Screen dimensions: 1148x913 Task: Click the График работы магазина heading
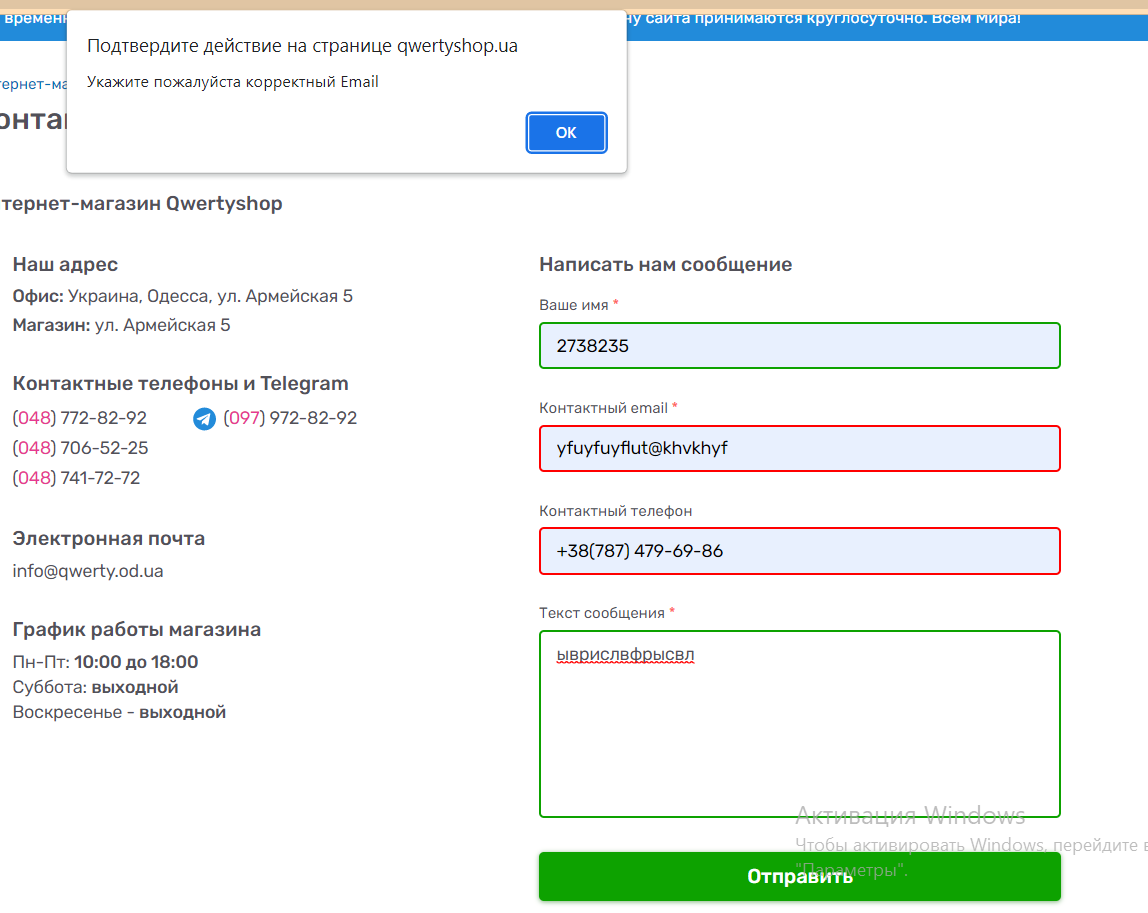pos(137,630)
